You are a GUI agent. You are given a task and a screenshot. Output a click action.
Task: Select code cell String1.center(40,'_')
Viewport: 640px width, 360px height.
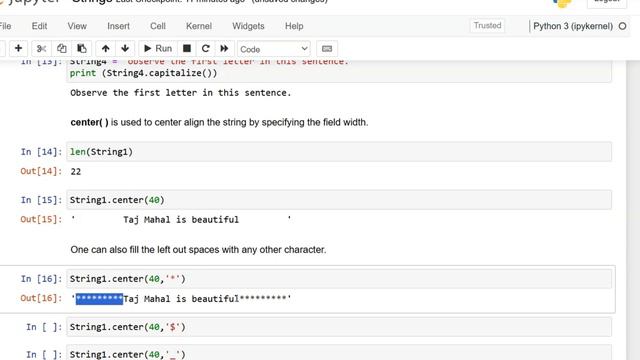tap(339, 353)
